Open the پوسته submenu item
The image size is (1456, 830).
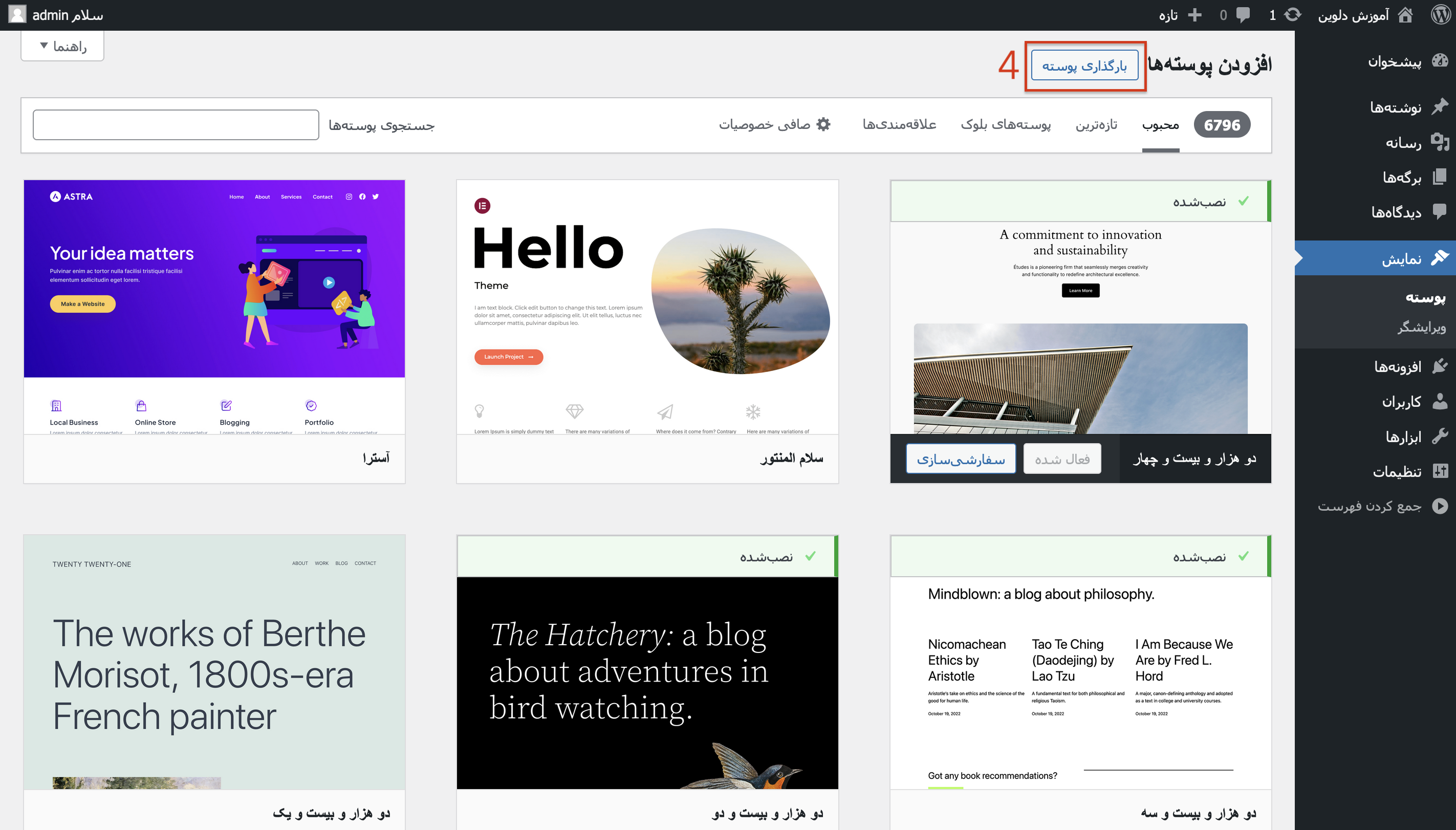1425,298
